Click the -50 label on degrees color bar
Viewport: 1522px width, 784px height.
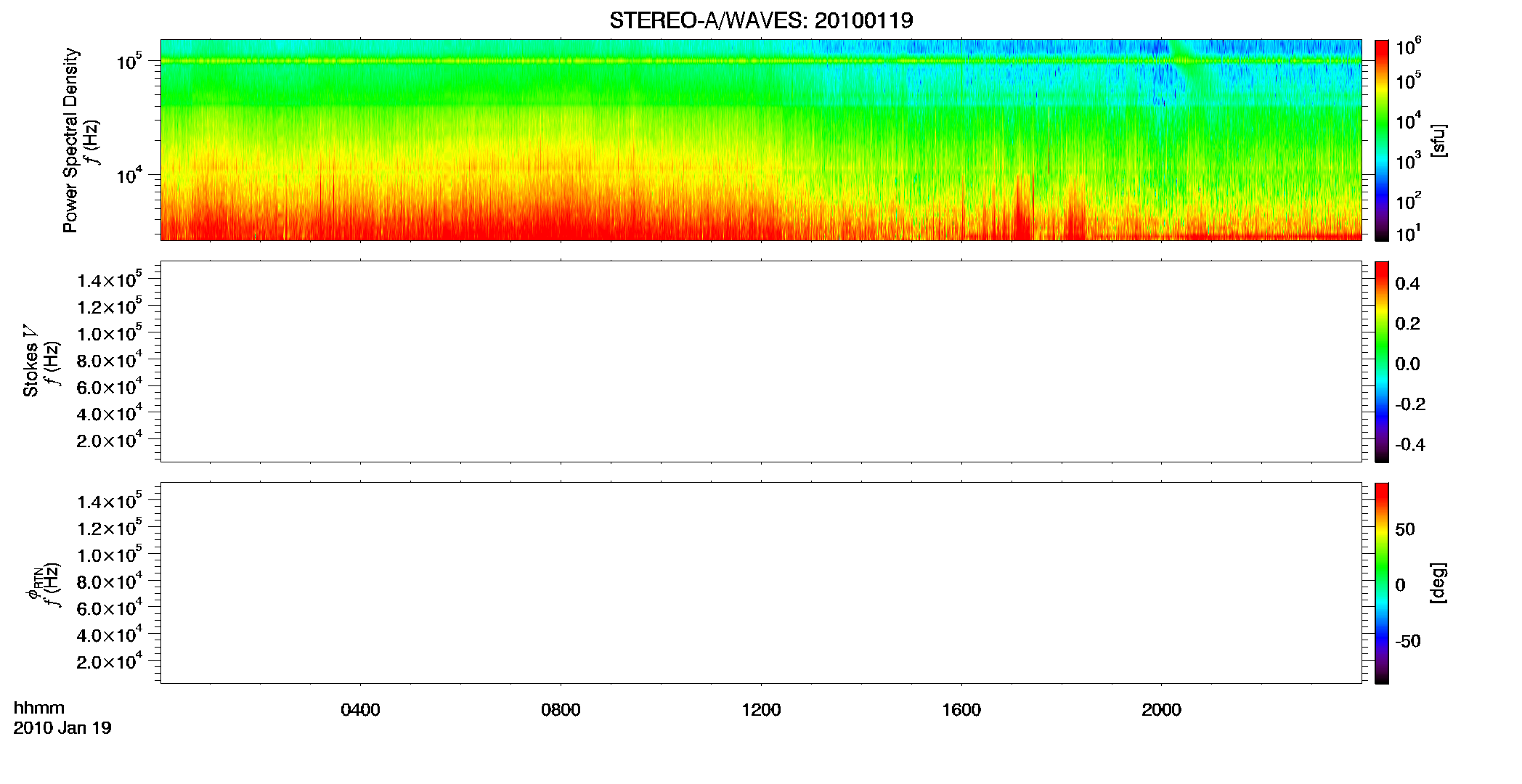1408,641
